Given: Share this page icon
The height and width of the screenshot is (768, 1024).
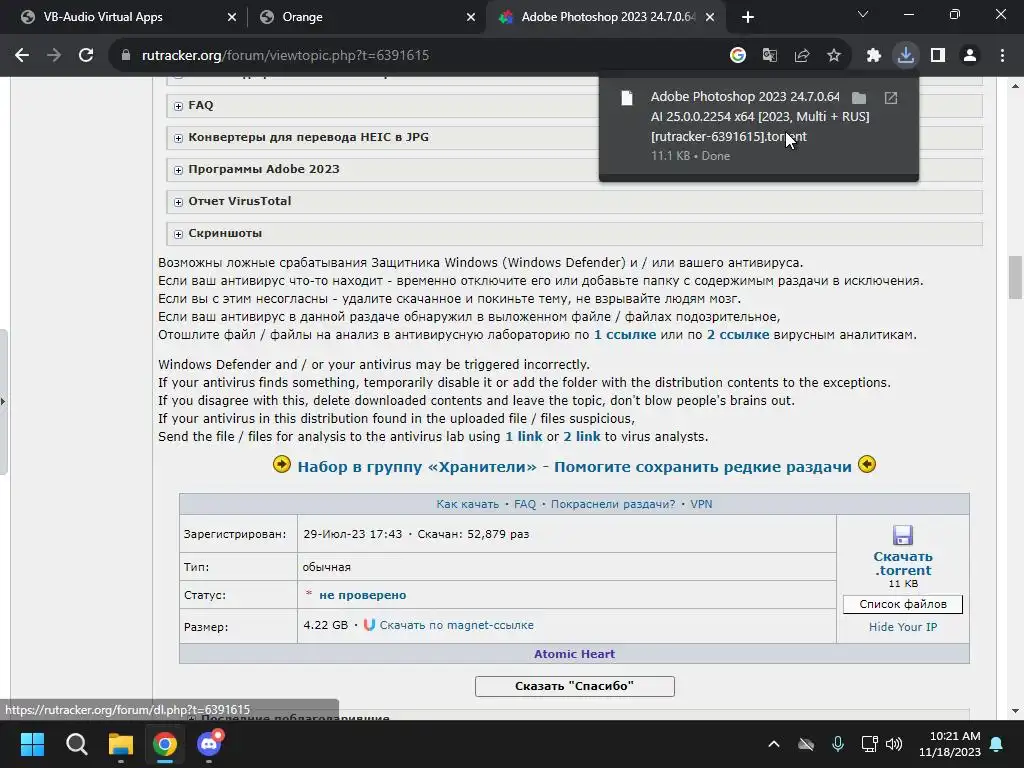Looking at the screenshot, I should [x=802, y=56].
